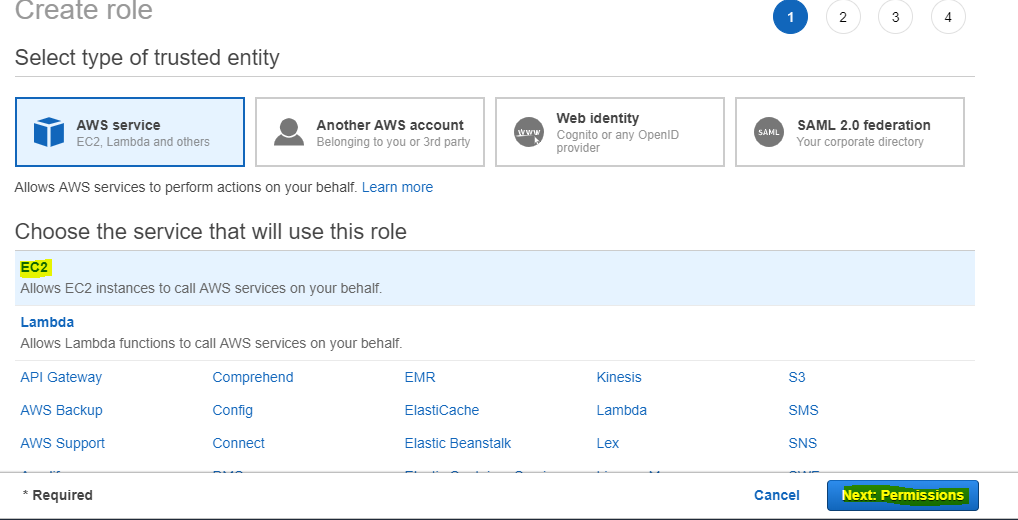1018x520 pixels.
Task: Choose the Web identity card
Action: coord(610,132)
